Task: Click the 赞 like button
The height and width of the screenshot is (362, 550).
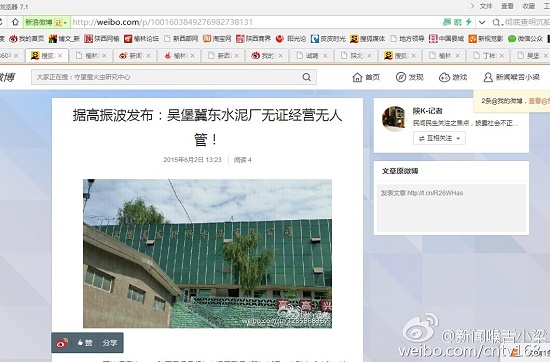Action: [x=85, y=343]
